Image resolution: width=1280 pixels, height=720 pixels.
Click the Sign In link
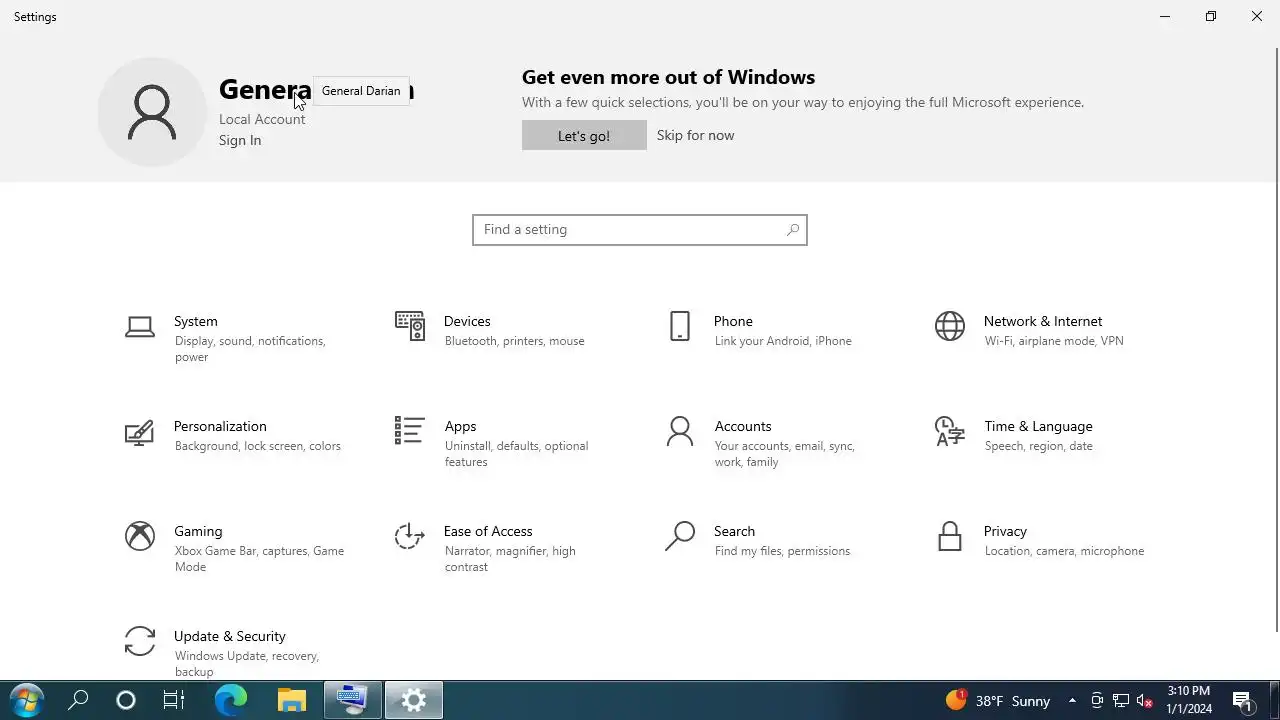coord(240,140)
